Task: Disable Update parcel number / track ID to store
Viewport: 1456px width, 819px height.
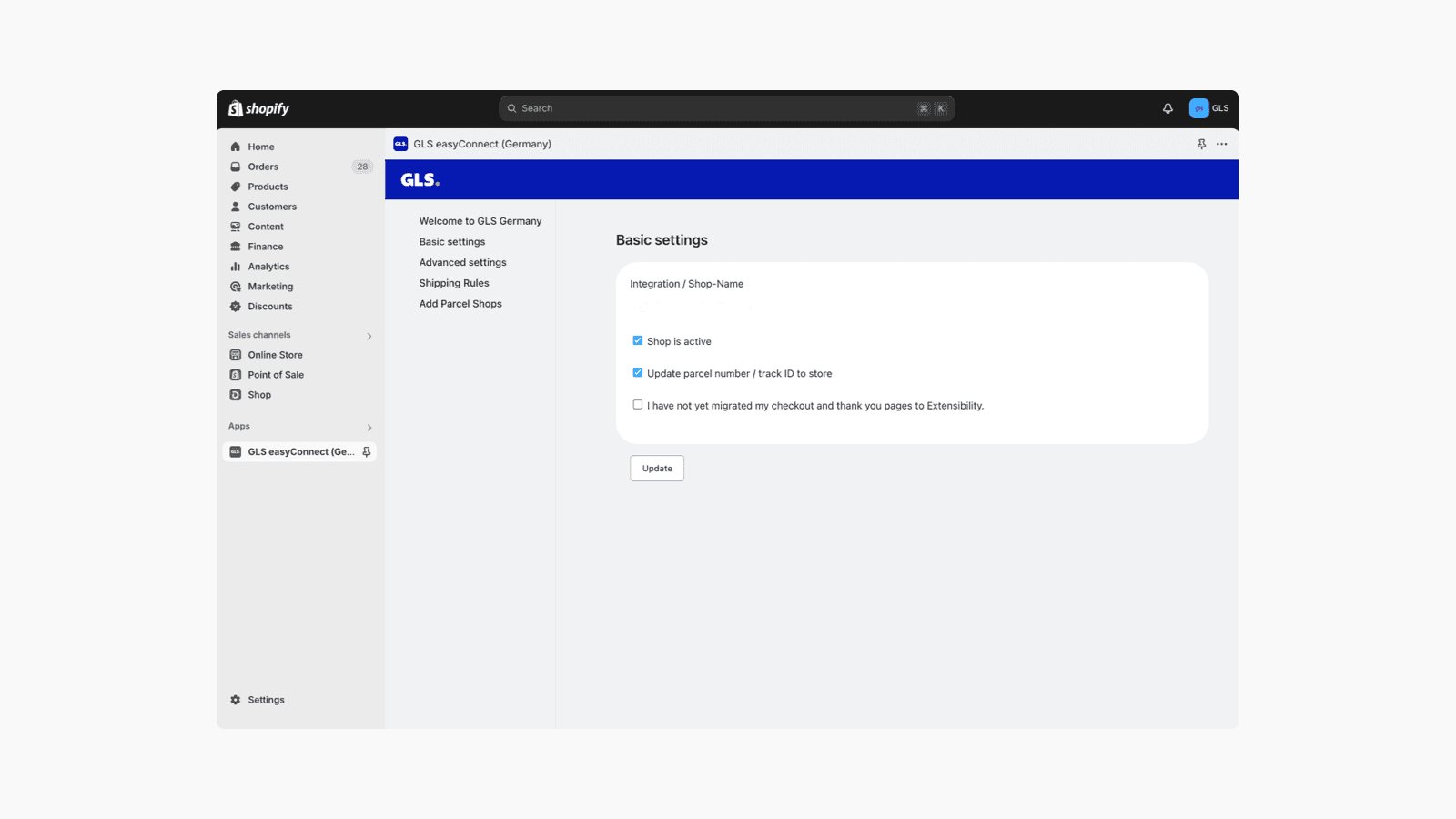Action: (x=638, y=372)
